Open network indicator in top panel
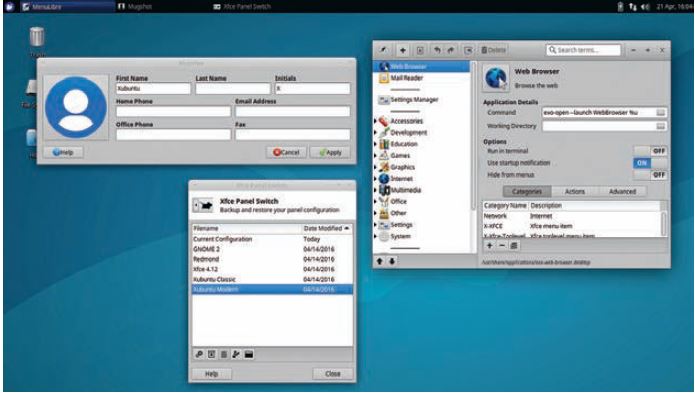 click(x=633, y=7)
